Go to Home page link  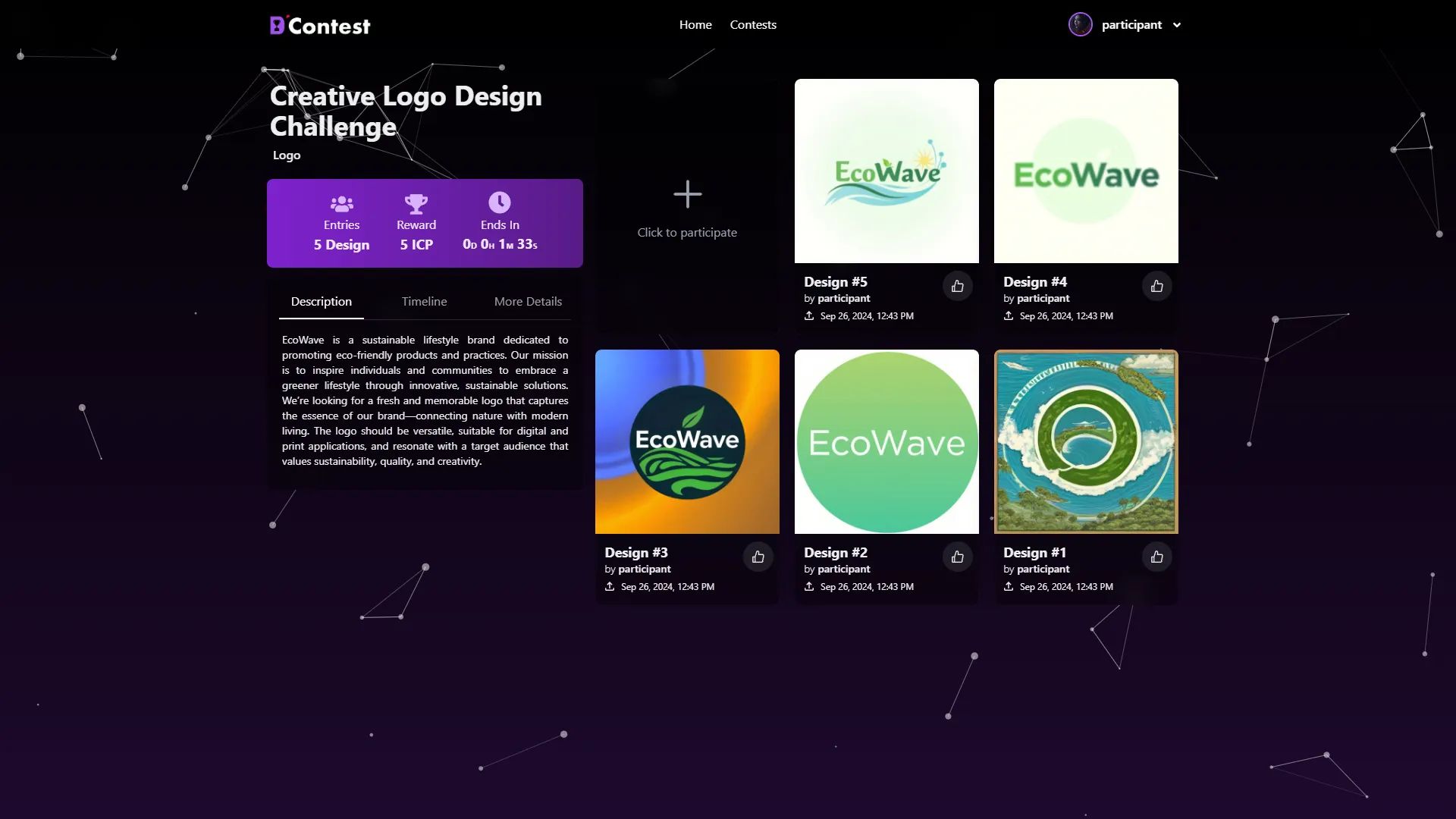coord(695,25)
